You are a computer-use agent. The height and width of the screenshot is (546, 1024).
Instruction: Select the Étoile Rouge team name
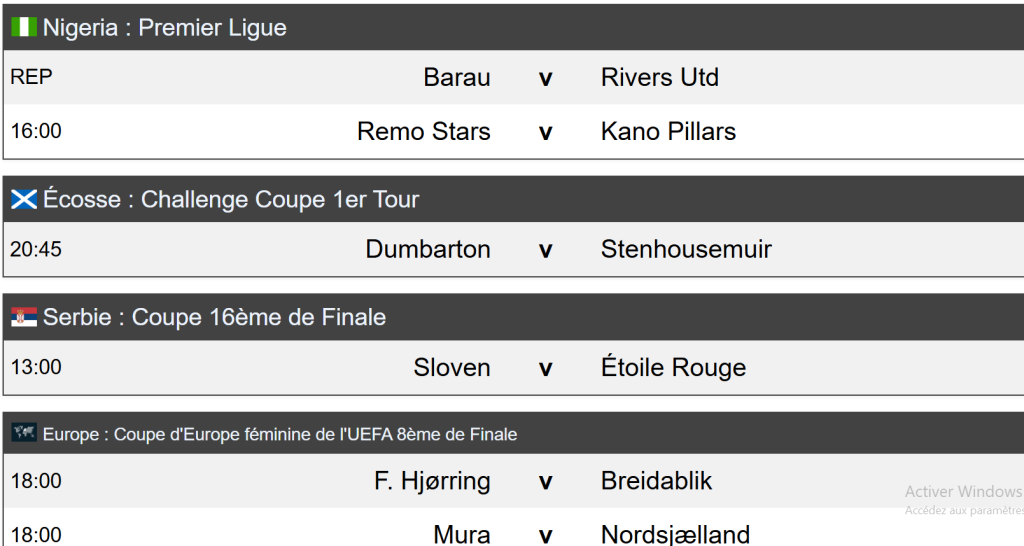pyautogui.click(x=673, y=366)
